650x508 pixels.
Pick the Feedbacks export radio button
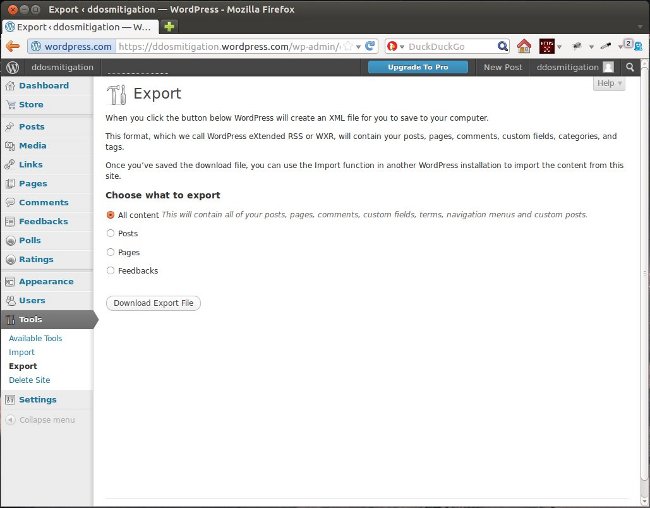pos(111,270)
